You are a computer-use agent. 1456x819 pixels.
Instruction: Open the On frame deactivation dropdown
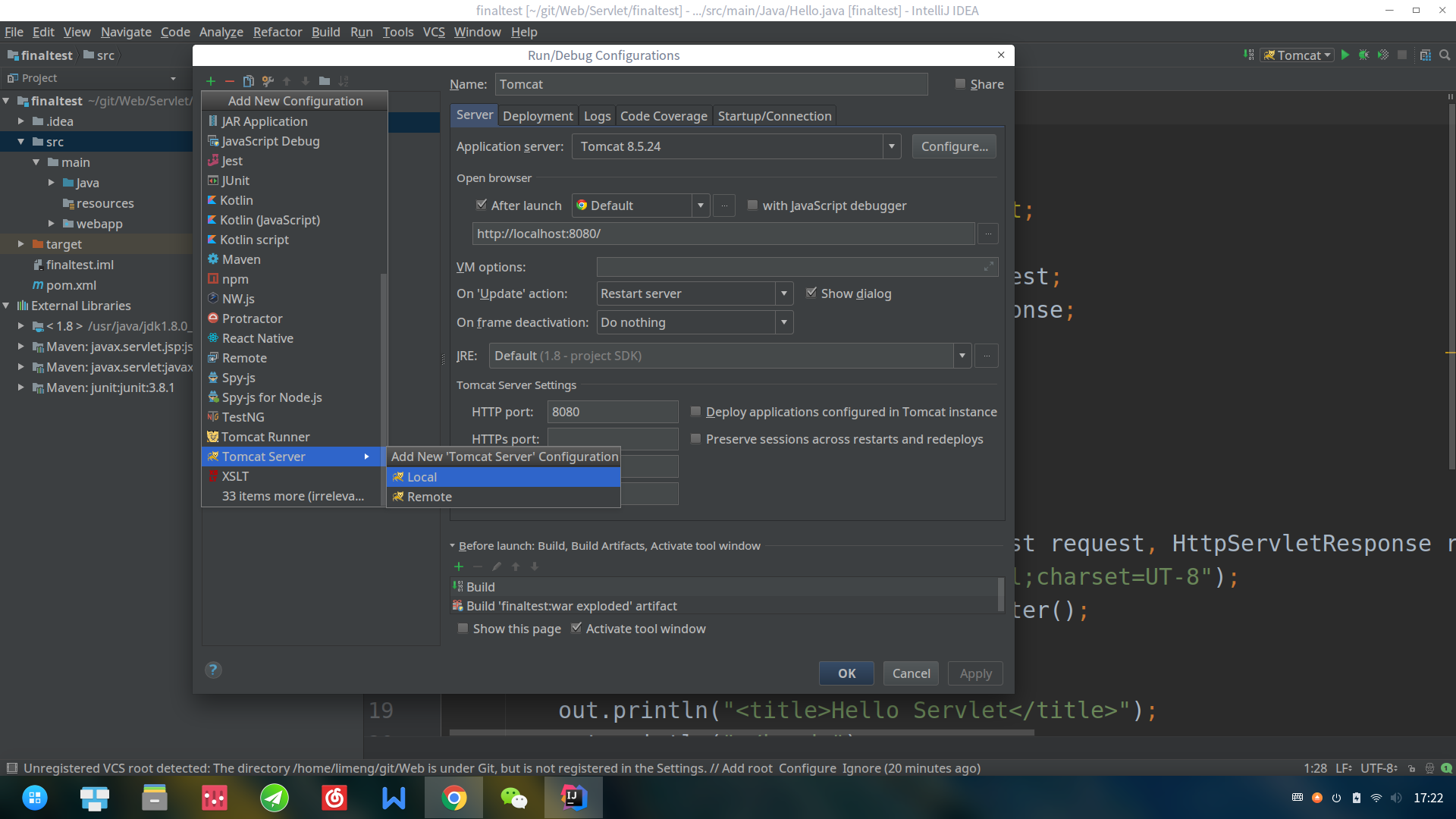[783, 322]
